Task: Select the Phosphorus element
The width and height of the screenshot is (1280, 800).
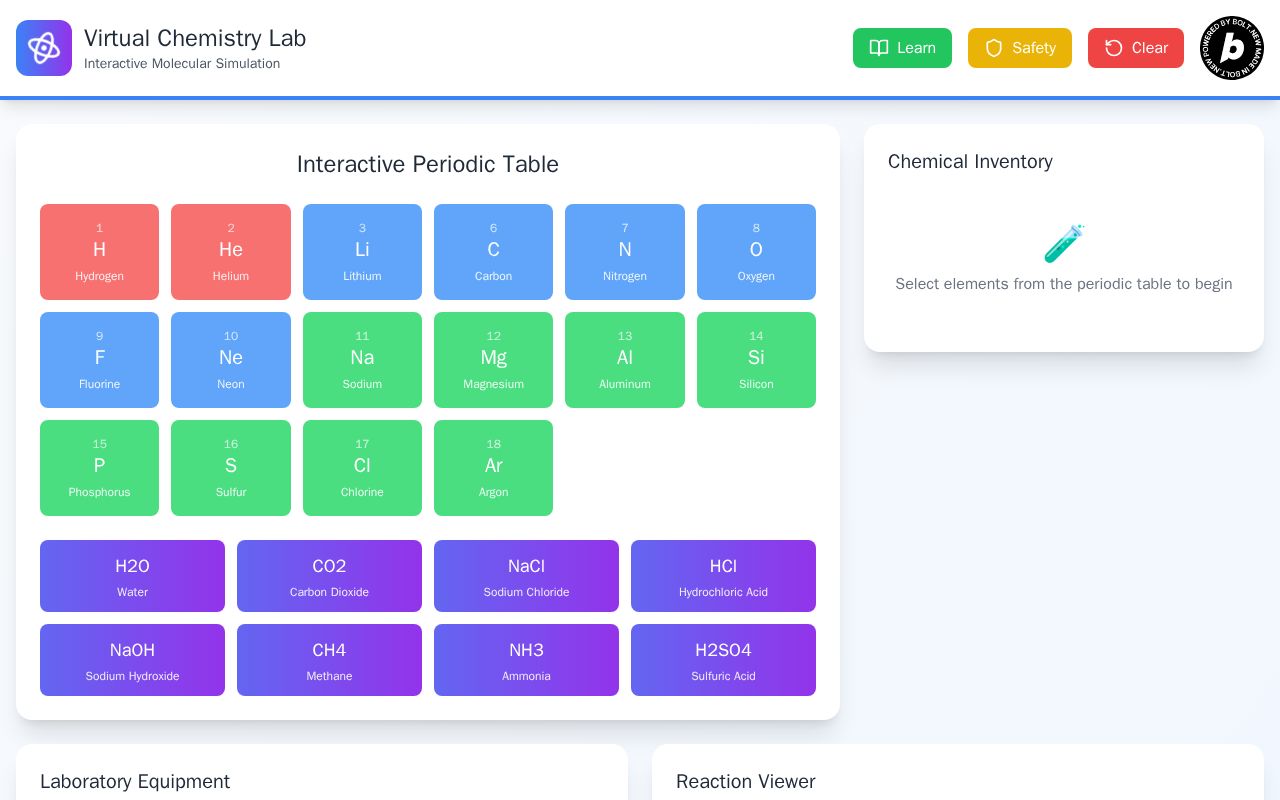Action: pyautogui.click(x=99, y=468)
